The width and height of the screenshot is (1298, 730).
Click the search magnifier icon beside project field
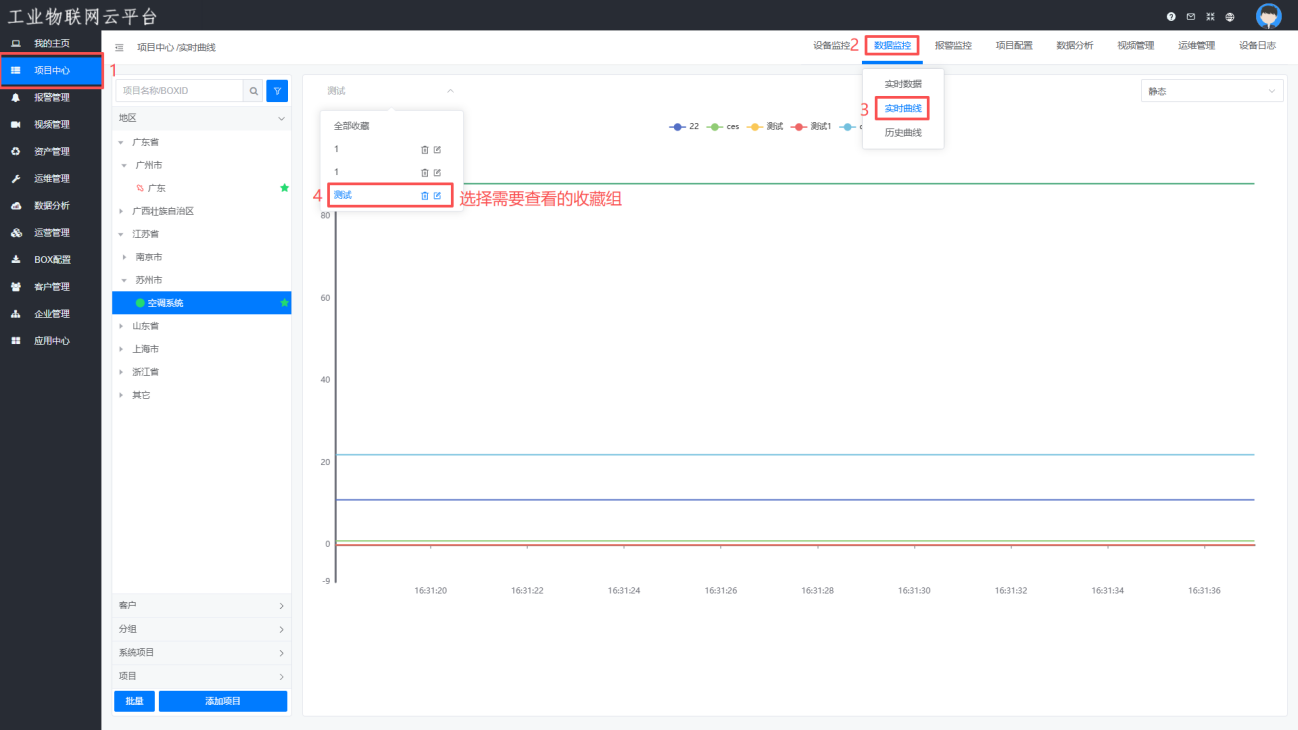(x=254, y=91)
